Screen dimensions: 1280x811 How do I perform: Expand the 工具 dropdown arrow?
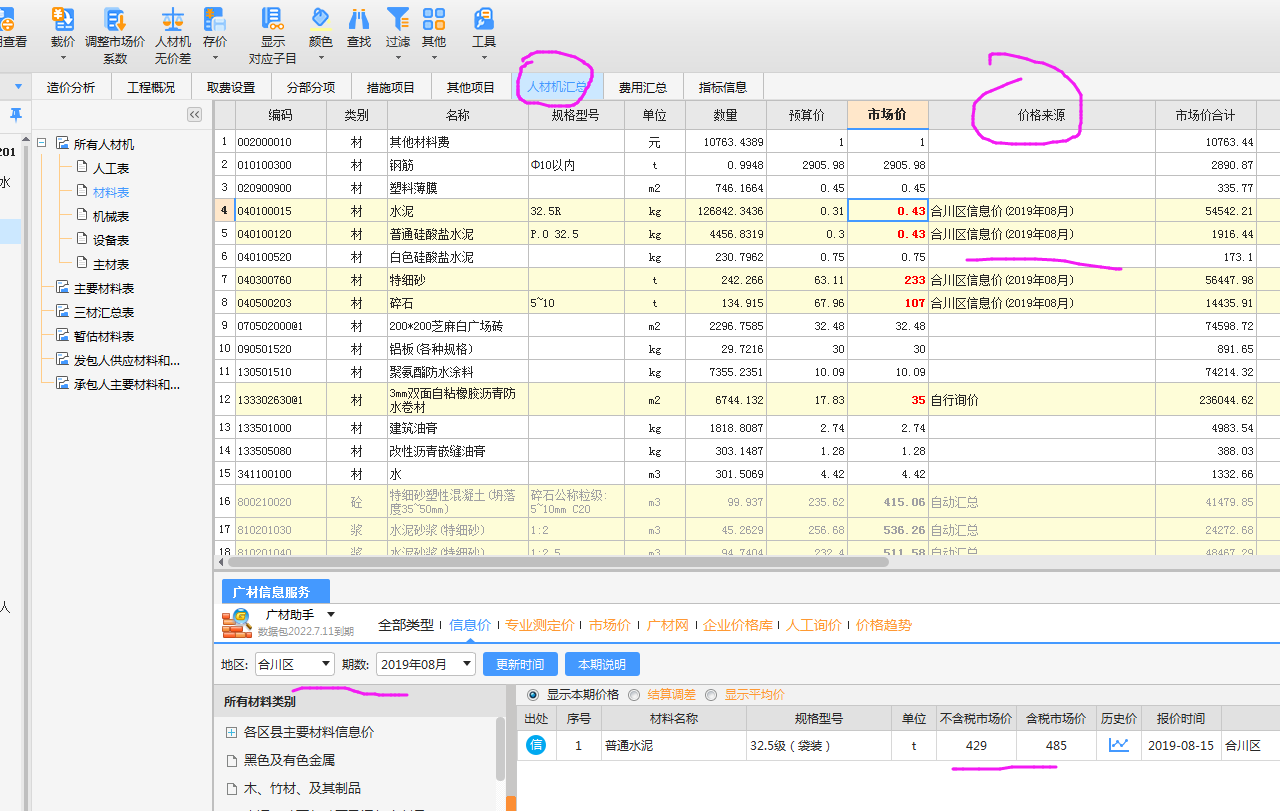[484, 58]
